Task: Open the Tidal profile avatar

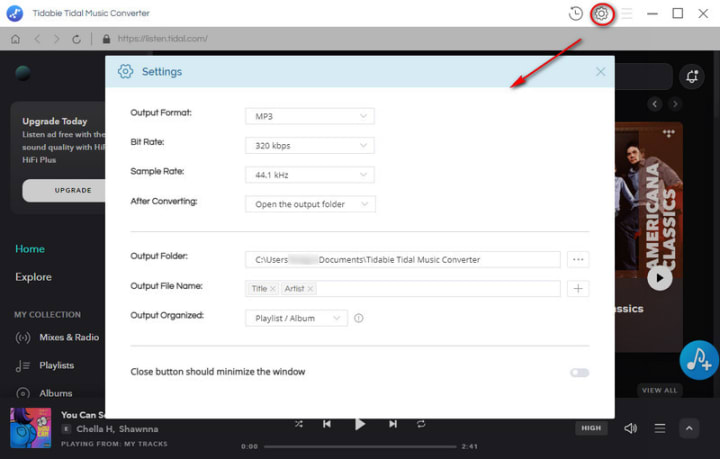Action: point(23,73)
